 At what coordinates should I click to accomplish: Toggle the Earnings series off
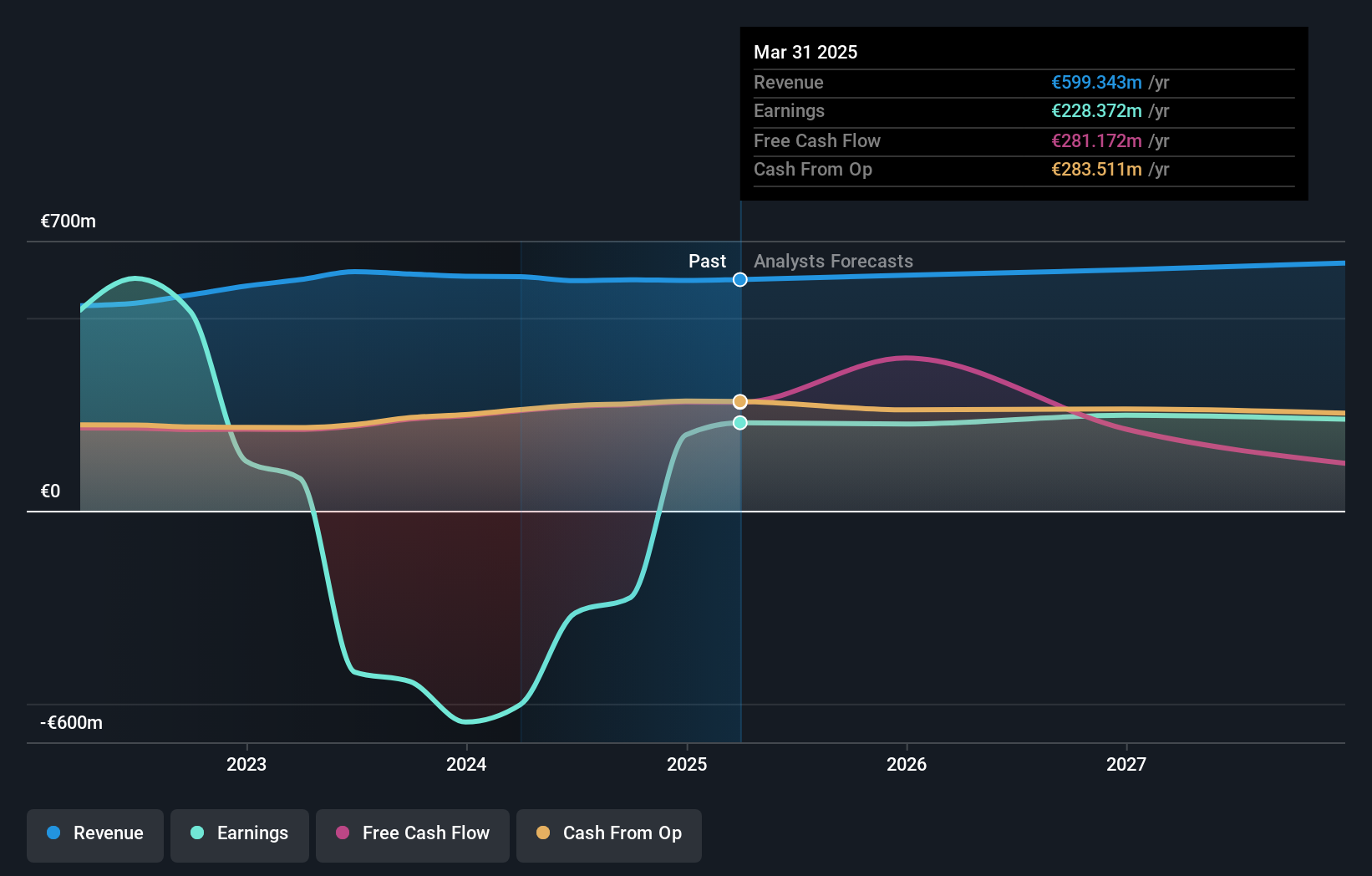240,833
